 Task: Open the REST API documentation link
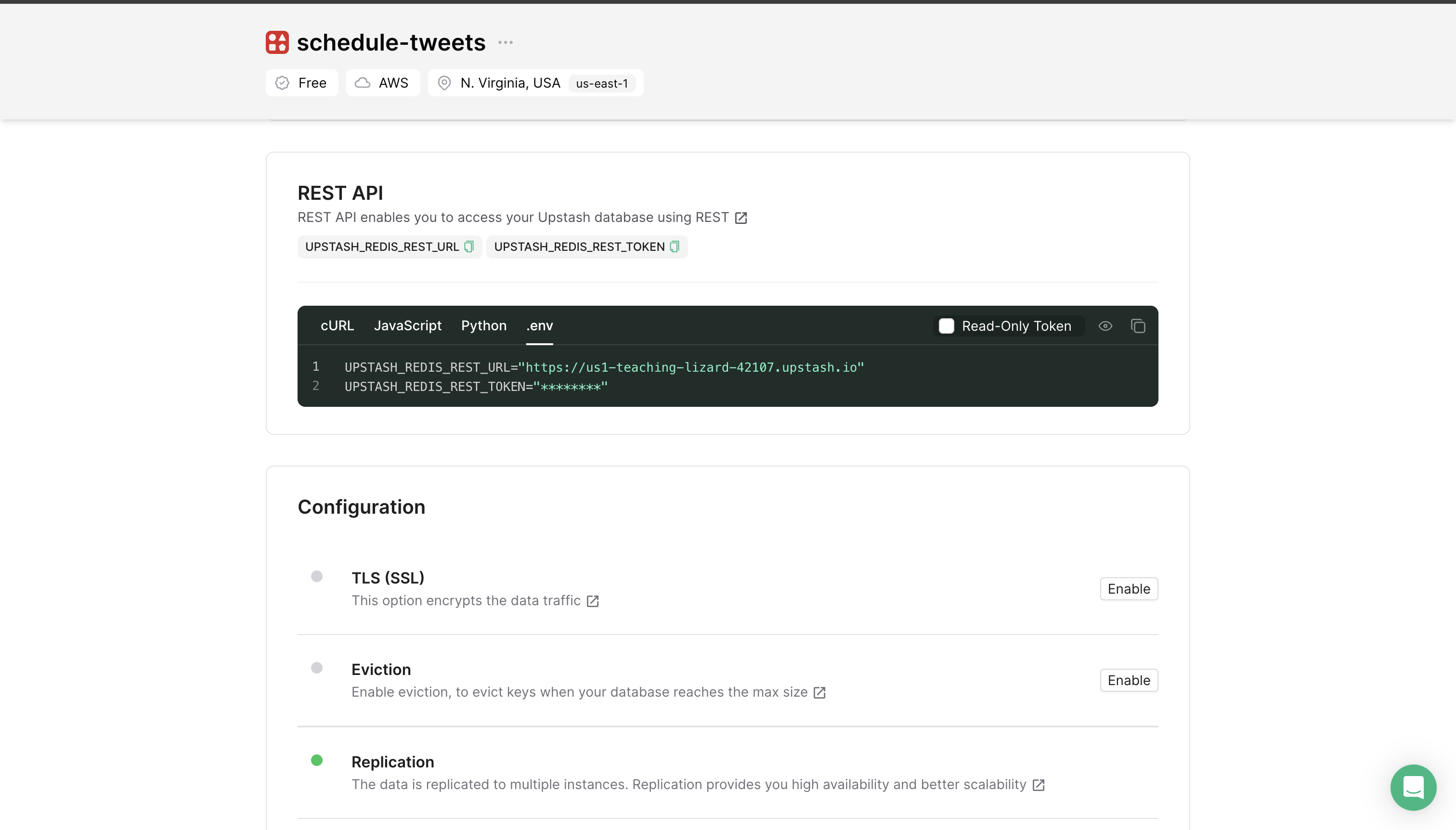pos(741,217)
